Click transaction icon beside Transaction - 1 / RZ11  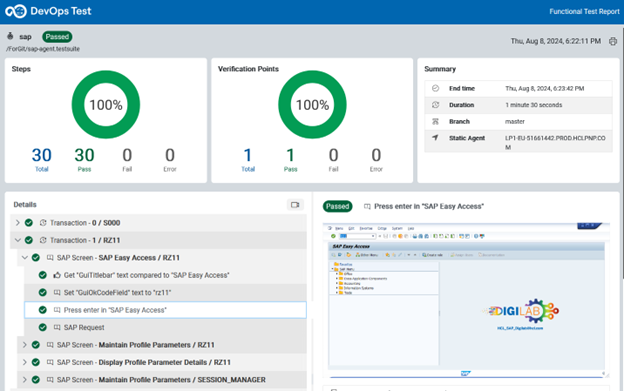(x=43, y=240)
